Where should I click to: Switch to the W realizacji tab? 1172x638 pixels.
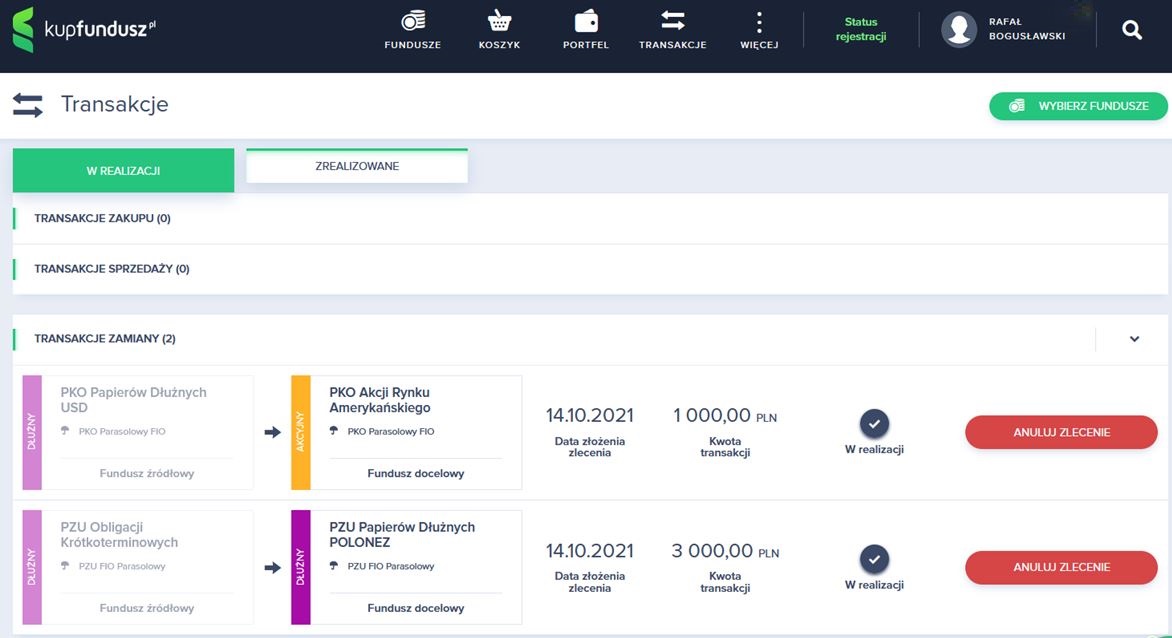123,170
